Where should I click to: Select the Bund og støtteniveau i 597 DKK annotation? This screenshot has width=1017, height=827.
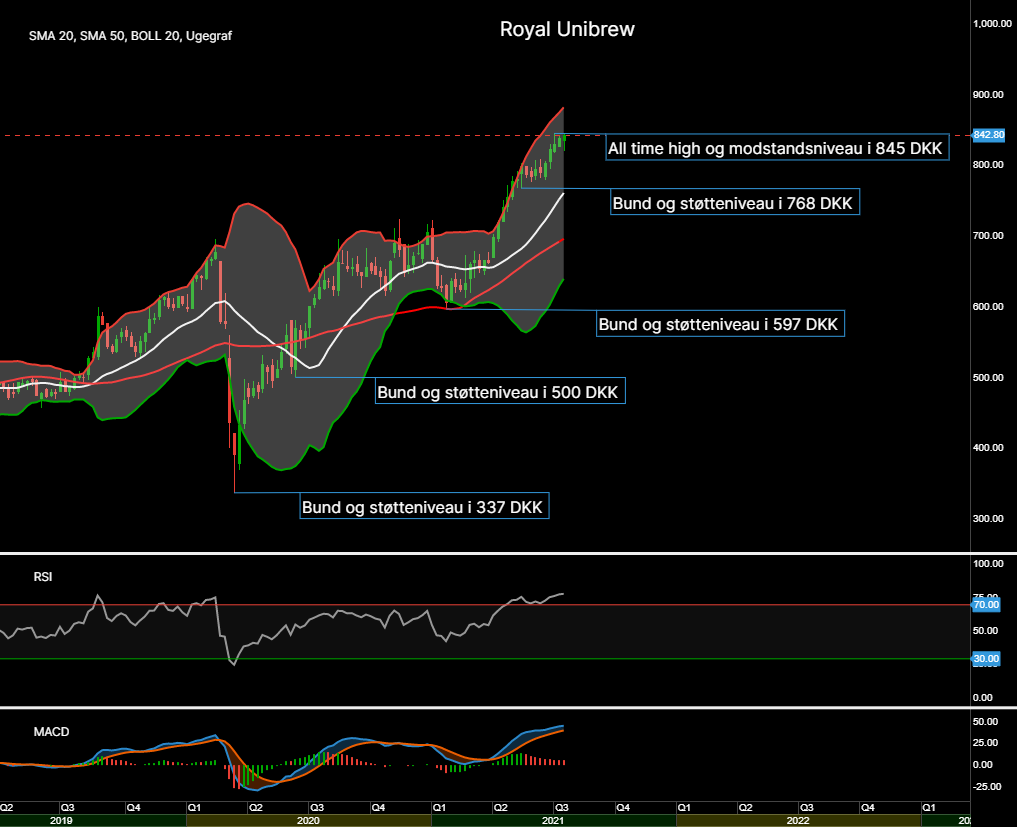tap(720, 324)
